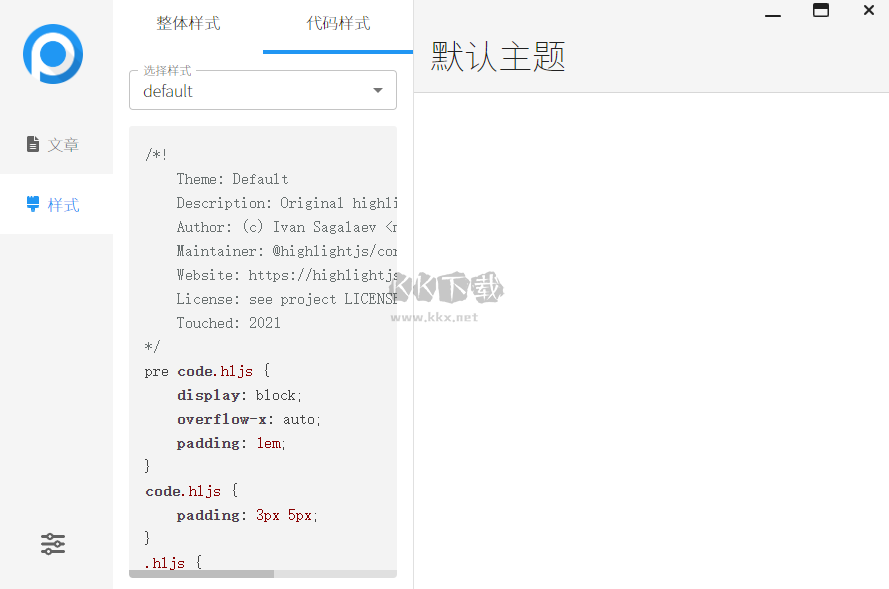This screenshot has height=589, width=889.
Task: Click inside the code style preview panel
Action: (x=262, y=350)
